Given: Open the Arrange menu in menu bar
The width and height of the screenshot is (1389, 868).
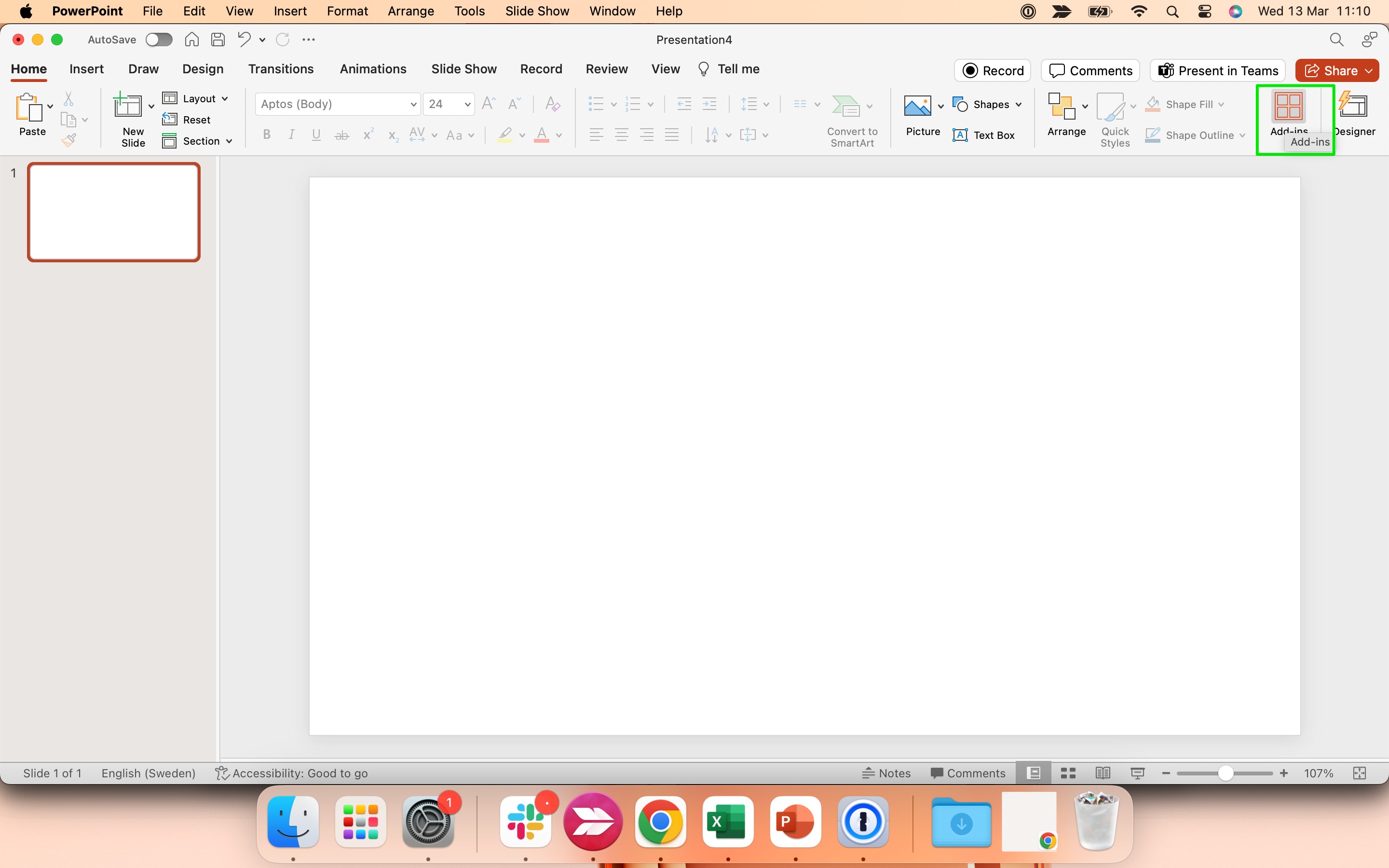Looking at the screenshot, I should (411, 11).
